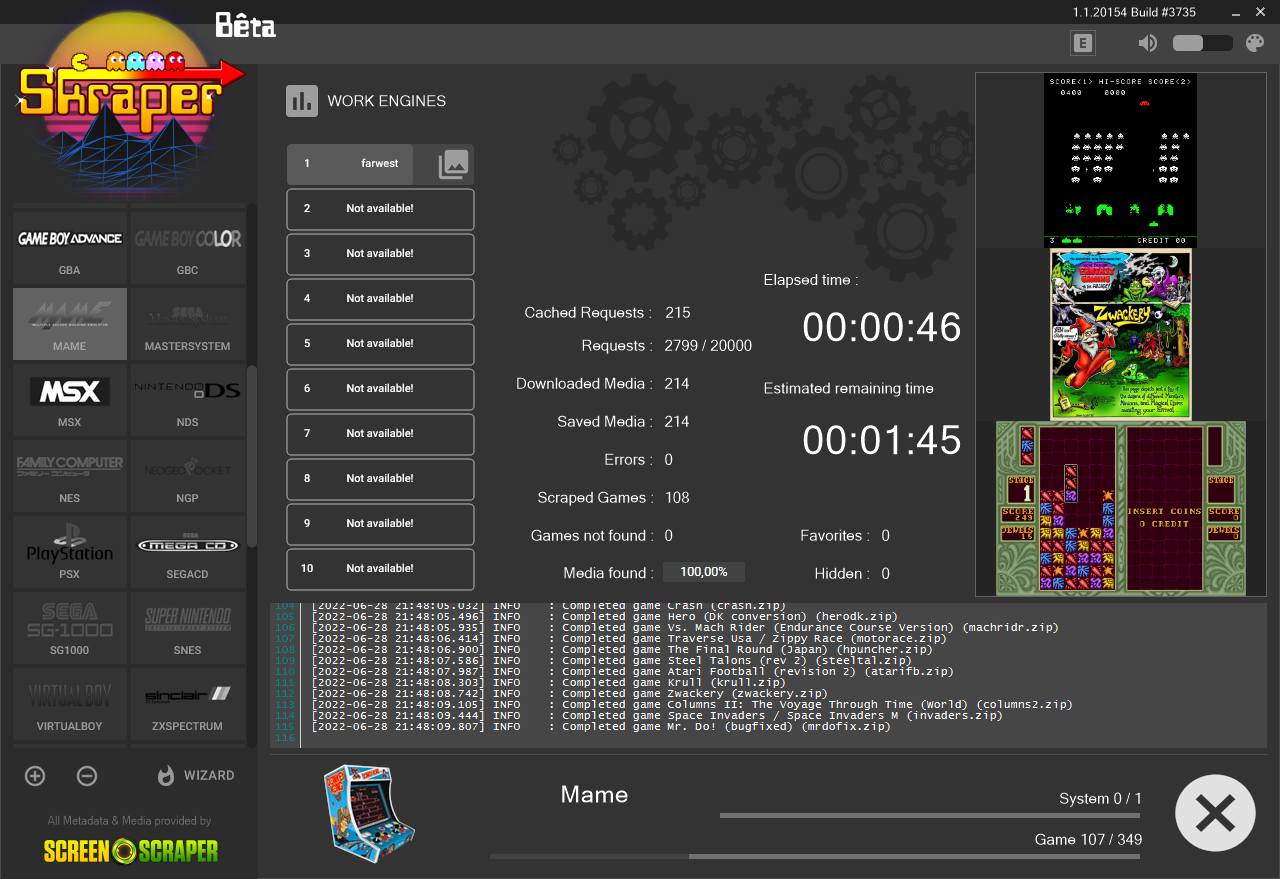Click work engine 9 Not available
This screenshot has height=879, width=1280.
tap(380, 524)
